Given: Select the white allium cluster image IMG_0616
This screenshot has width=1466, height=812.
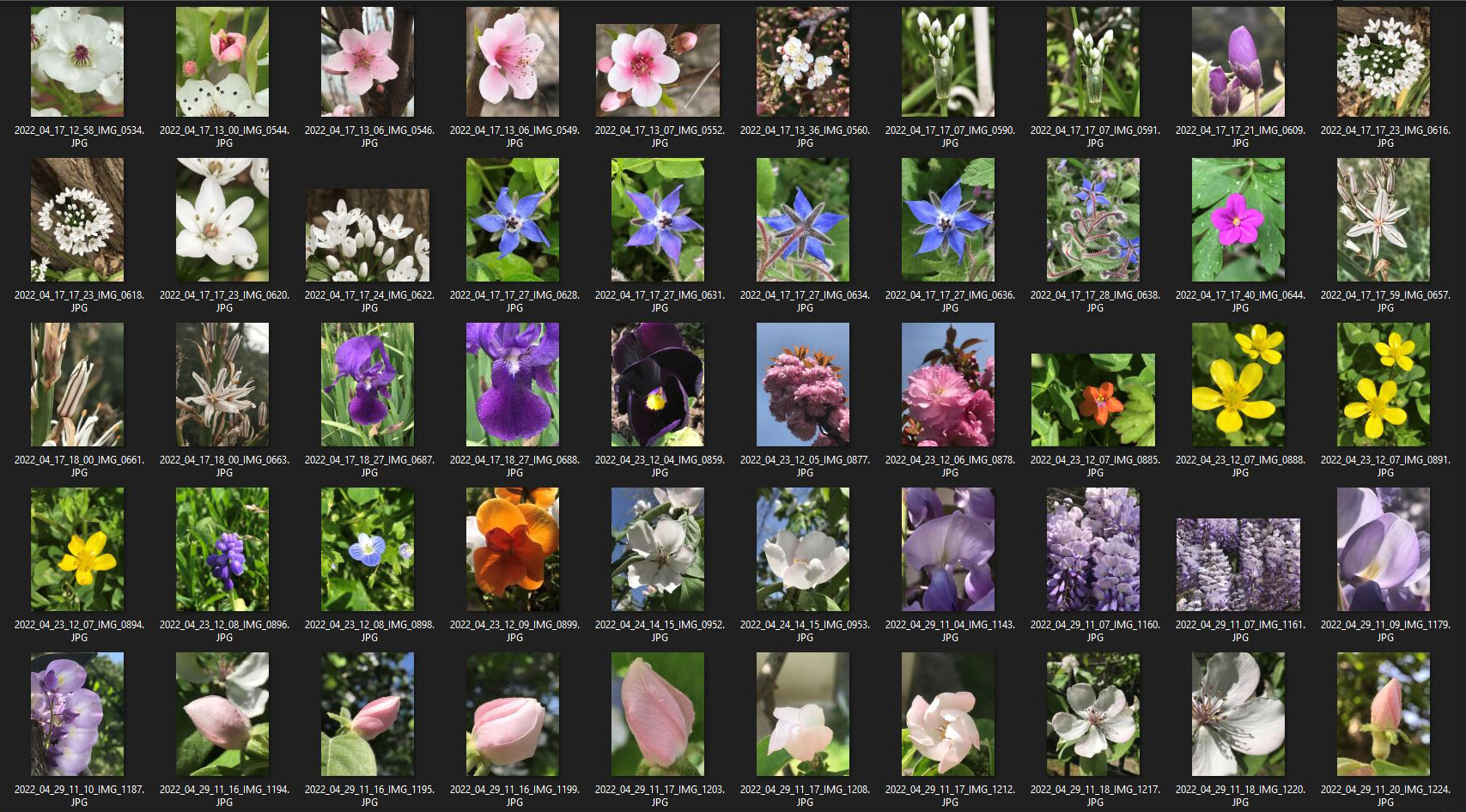Looking at the screenshot, I should [1384, 60].
